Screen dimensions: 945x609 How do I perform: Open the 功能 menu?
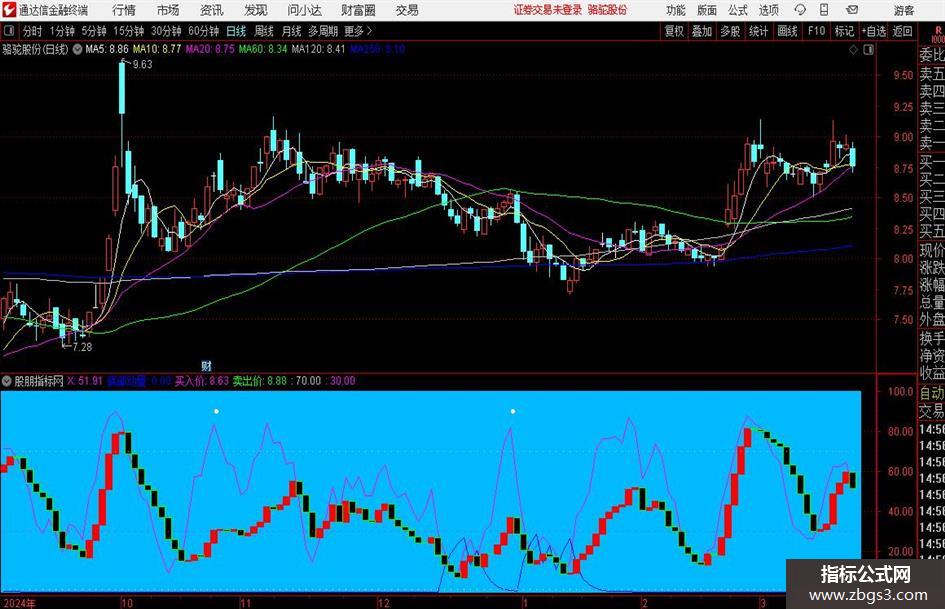[676, 10]
